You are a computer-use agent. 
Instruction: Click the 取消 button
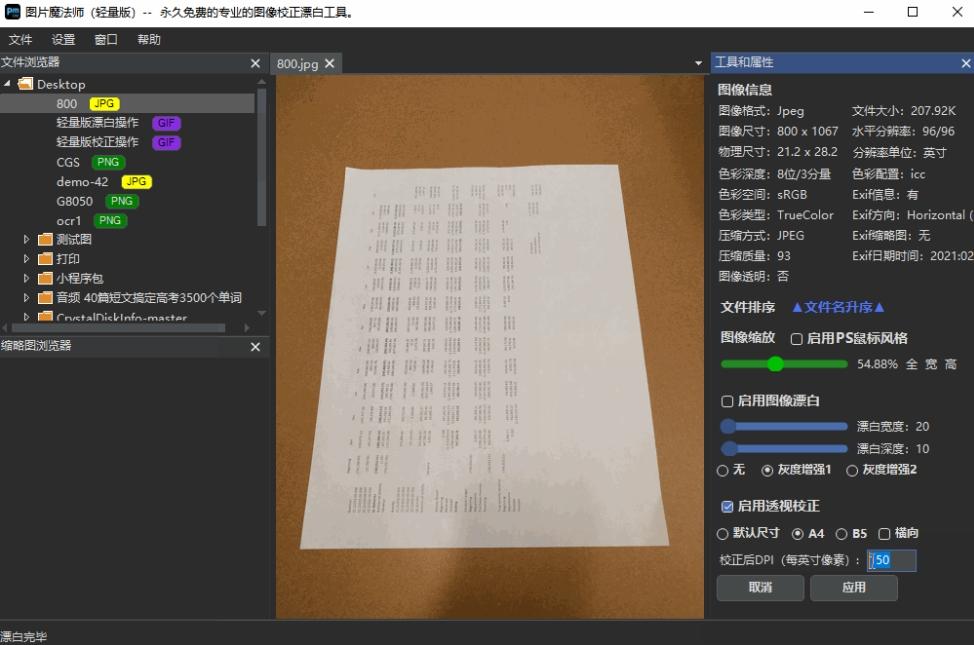[x=759, y=588]
